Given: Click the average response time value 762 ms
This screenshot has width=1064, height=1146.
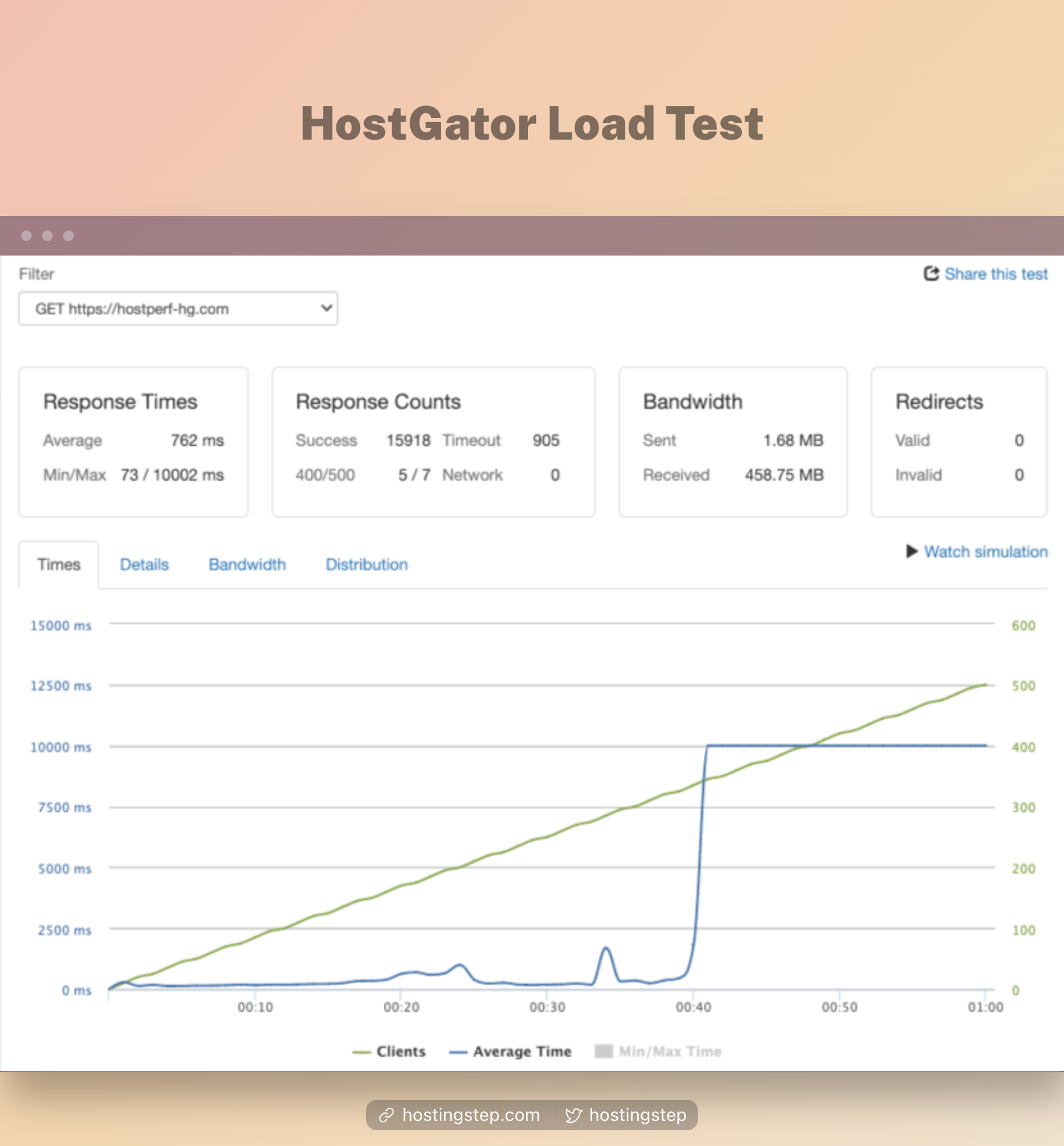Looking at the screenshot, I should (198, 440).
